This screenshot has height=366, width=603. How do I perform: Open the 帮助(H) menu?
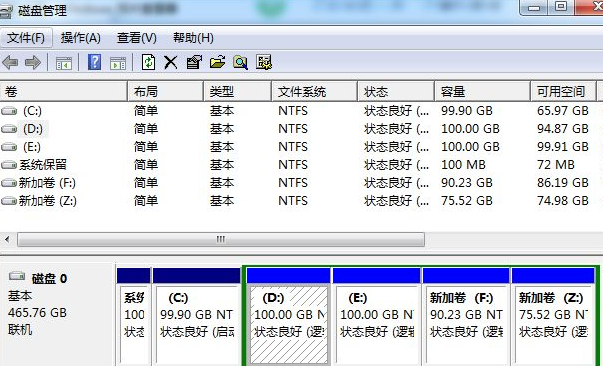click(193, 38)
